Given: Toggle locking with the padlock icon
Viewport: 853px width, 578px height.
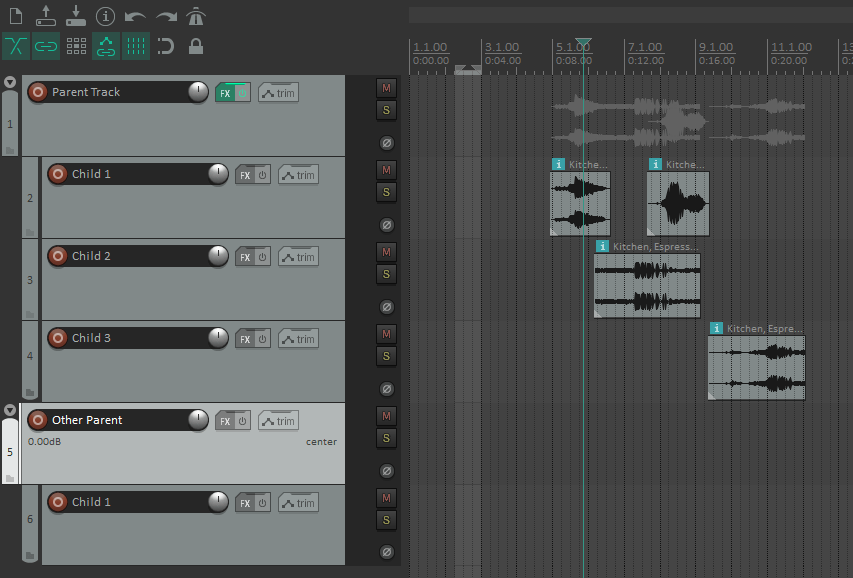Looking at the screenshot, I should (196, 47).
